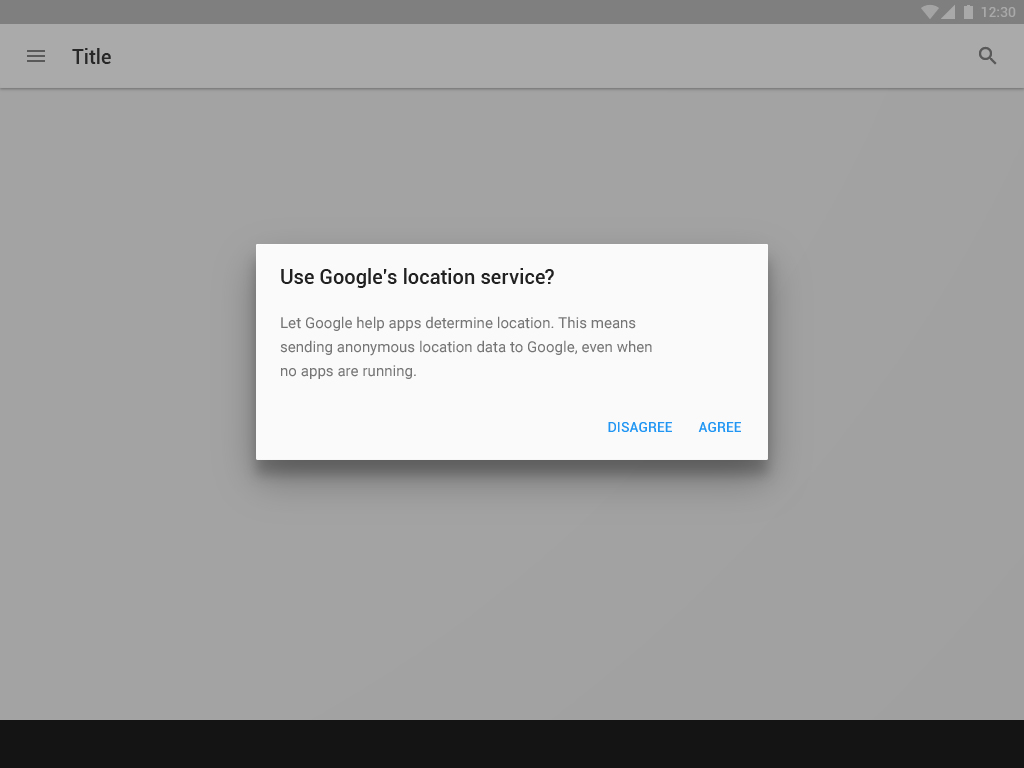Tap the Wi-Fi status icon

[930, 12]
